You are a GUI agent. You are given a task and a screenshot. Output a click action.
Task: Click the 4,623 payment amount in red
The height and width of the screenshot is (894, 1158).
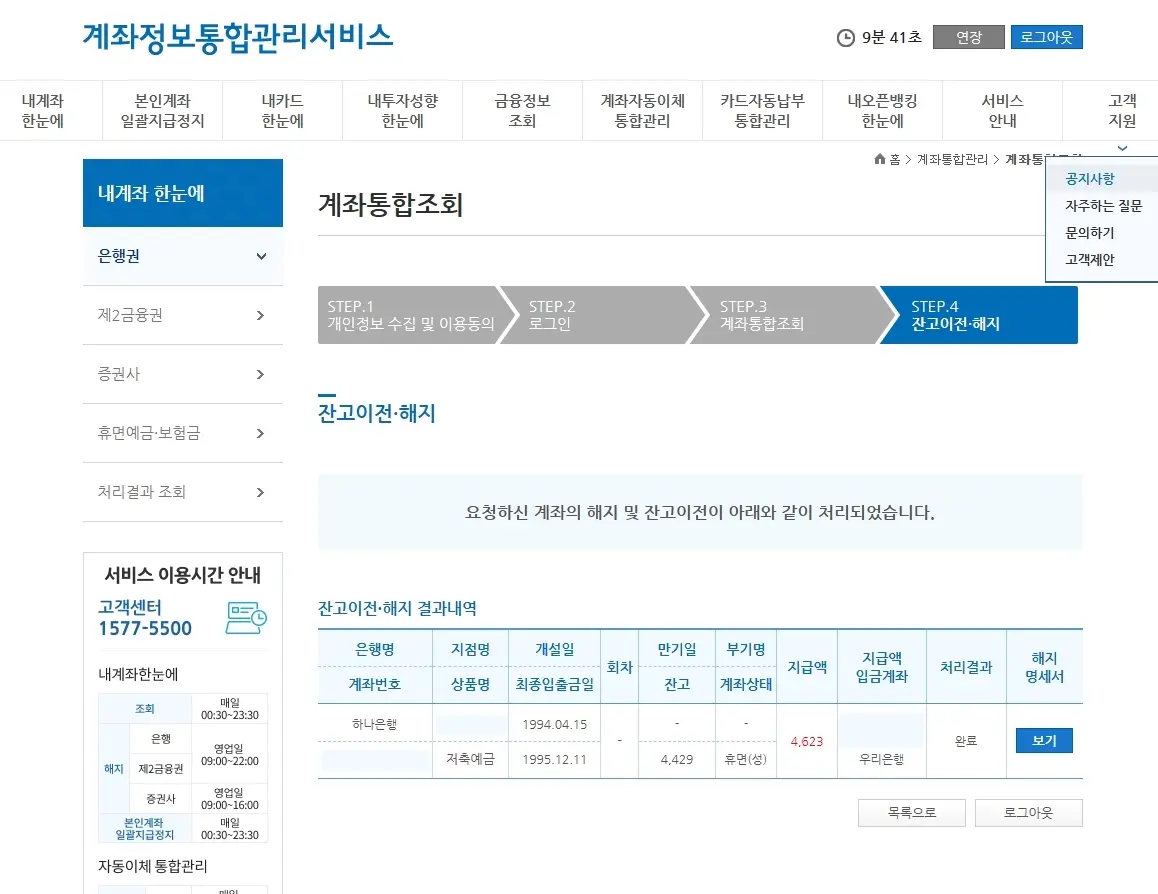point(806,741)
